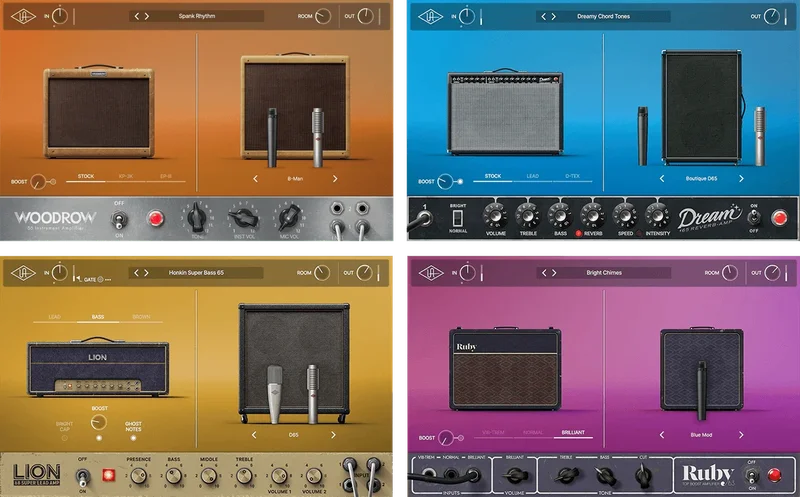The image size is (800, 497).
Task: Select the Boutique D65 cabinet image
Action: pos(702,107)
